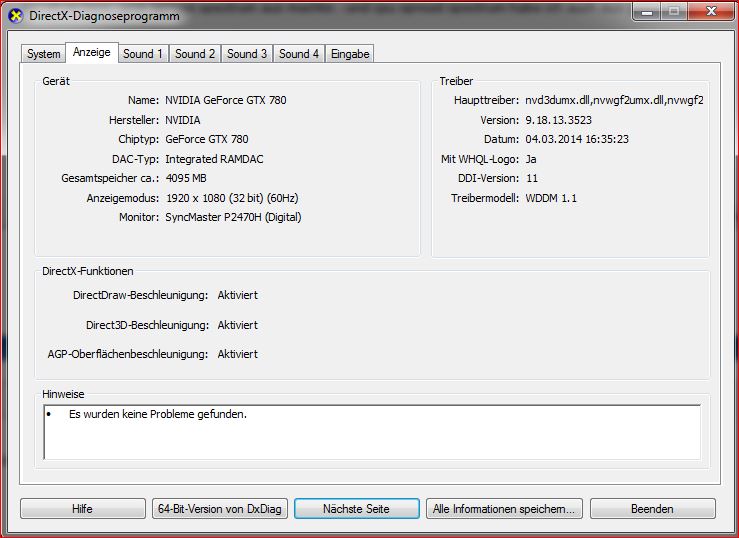The width and height of the screenshot is (739, 538).
Task: Click Beenden to exit
Action: point(652,509)
